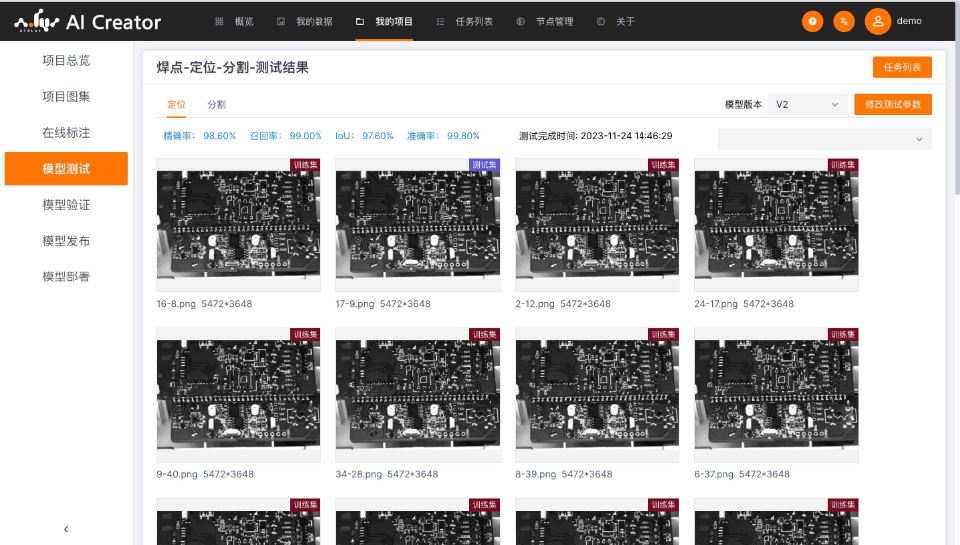Click the language switch icon
Screen dimensions: 960x545
(x=844, y=21)
